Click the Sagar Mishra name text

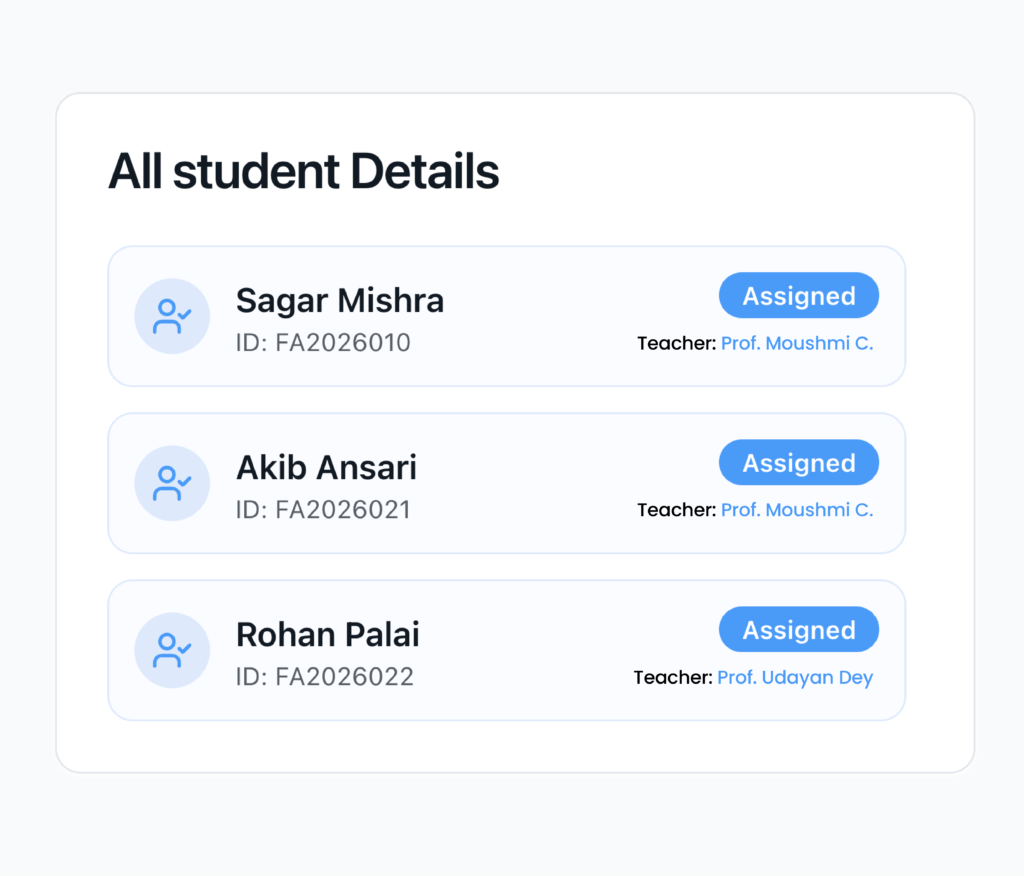click(x=340, y=300)
